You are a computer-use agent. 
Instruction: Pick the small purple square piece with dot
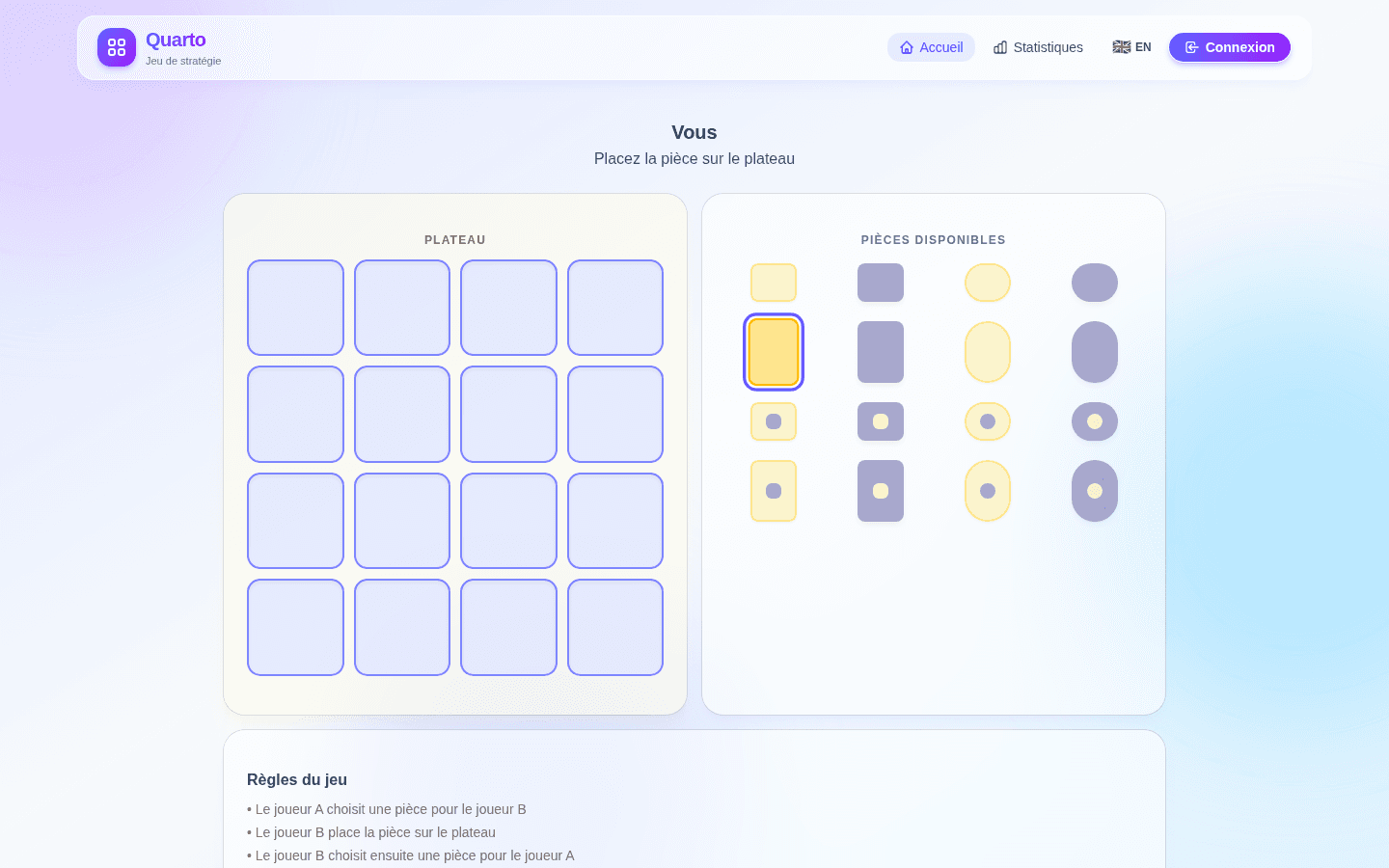coord(881,421)
